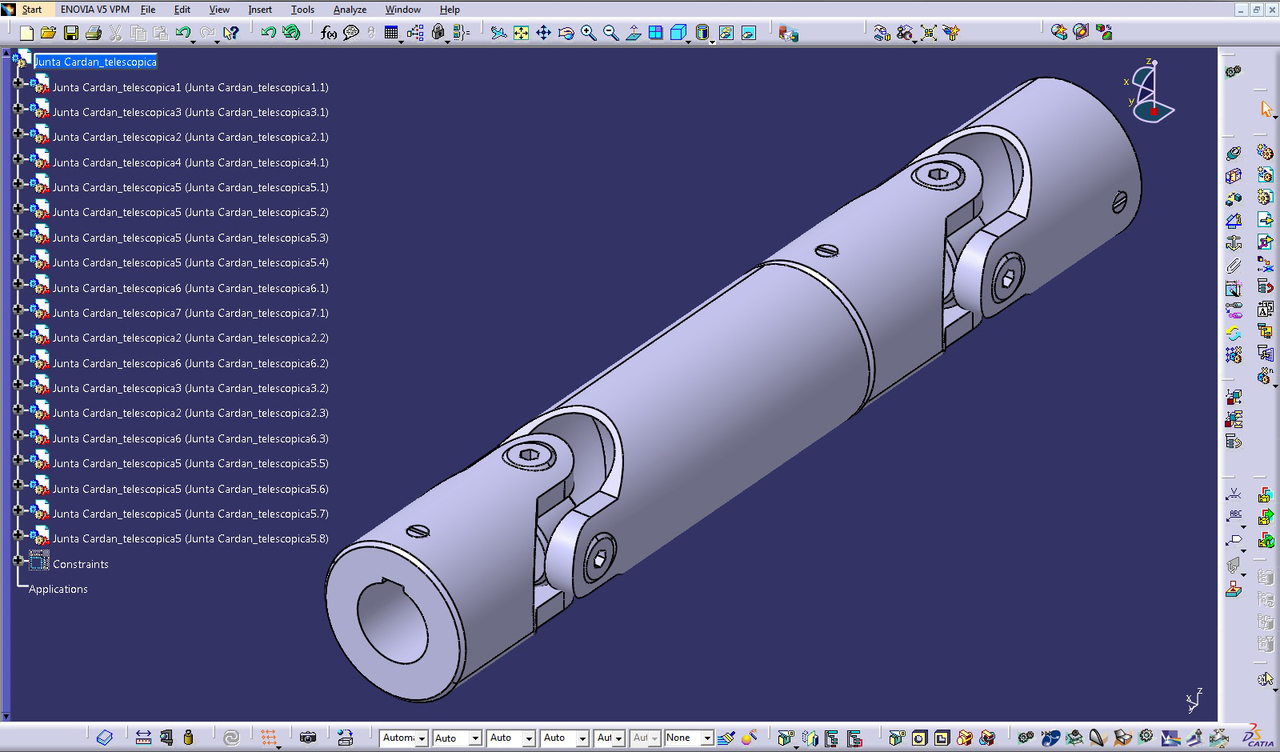The image size is (1280, 752).
Task: Click the Painter brush icon in bottom toolbar
Action: point(727,738)
